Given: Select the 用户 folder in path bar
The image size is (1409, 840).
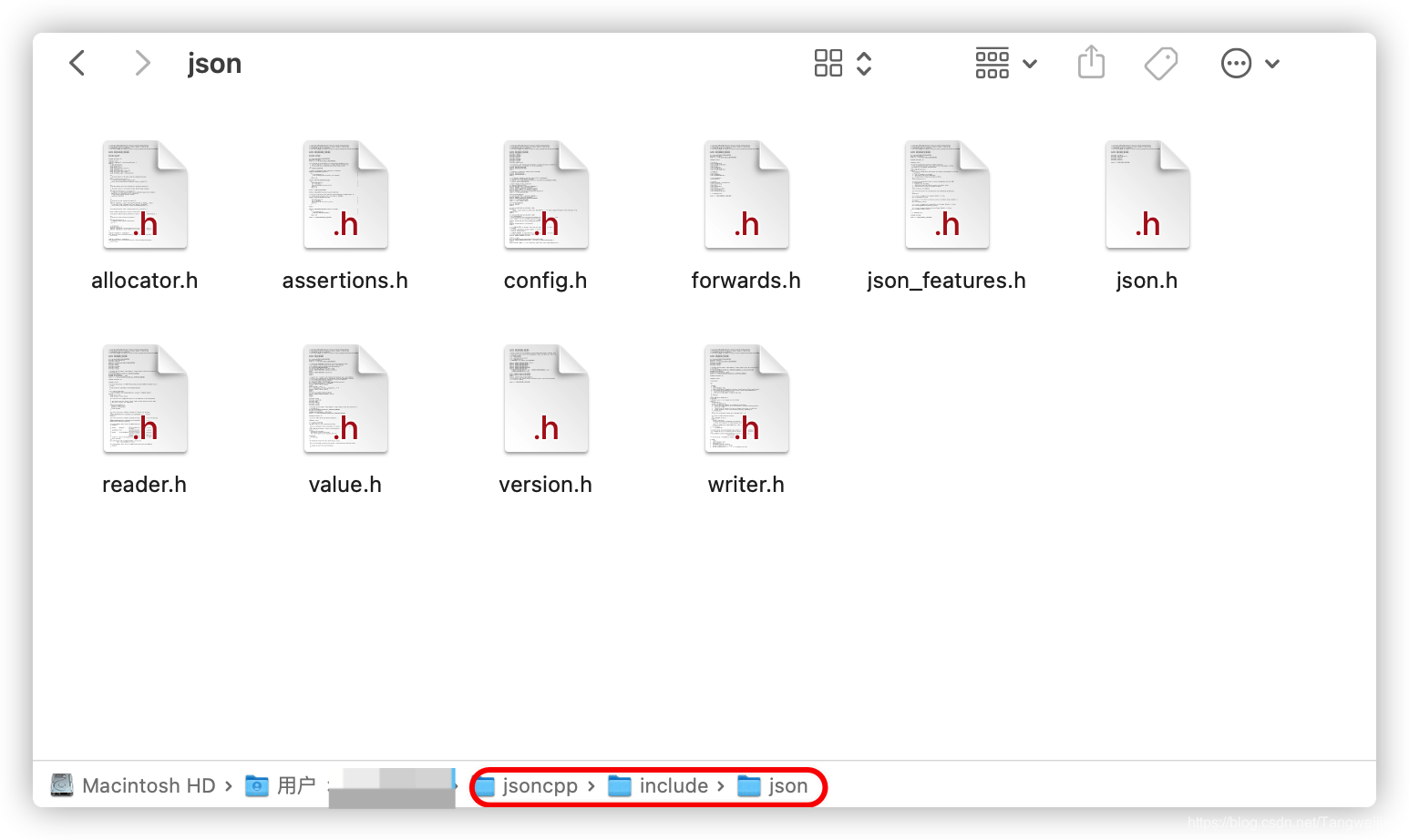Looking at the screenshot, I should coord(281,785).
